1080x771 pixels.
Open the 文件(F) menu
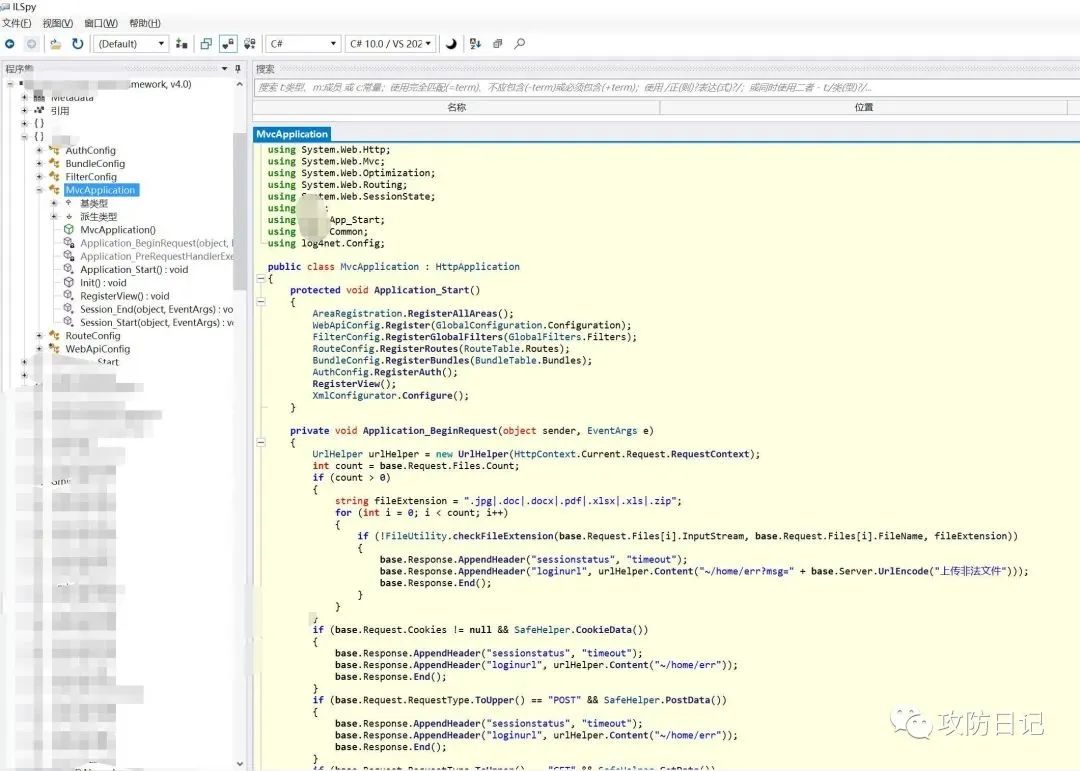(16, 23)
